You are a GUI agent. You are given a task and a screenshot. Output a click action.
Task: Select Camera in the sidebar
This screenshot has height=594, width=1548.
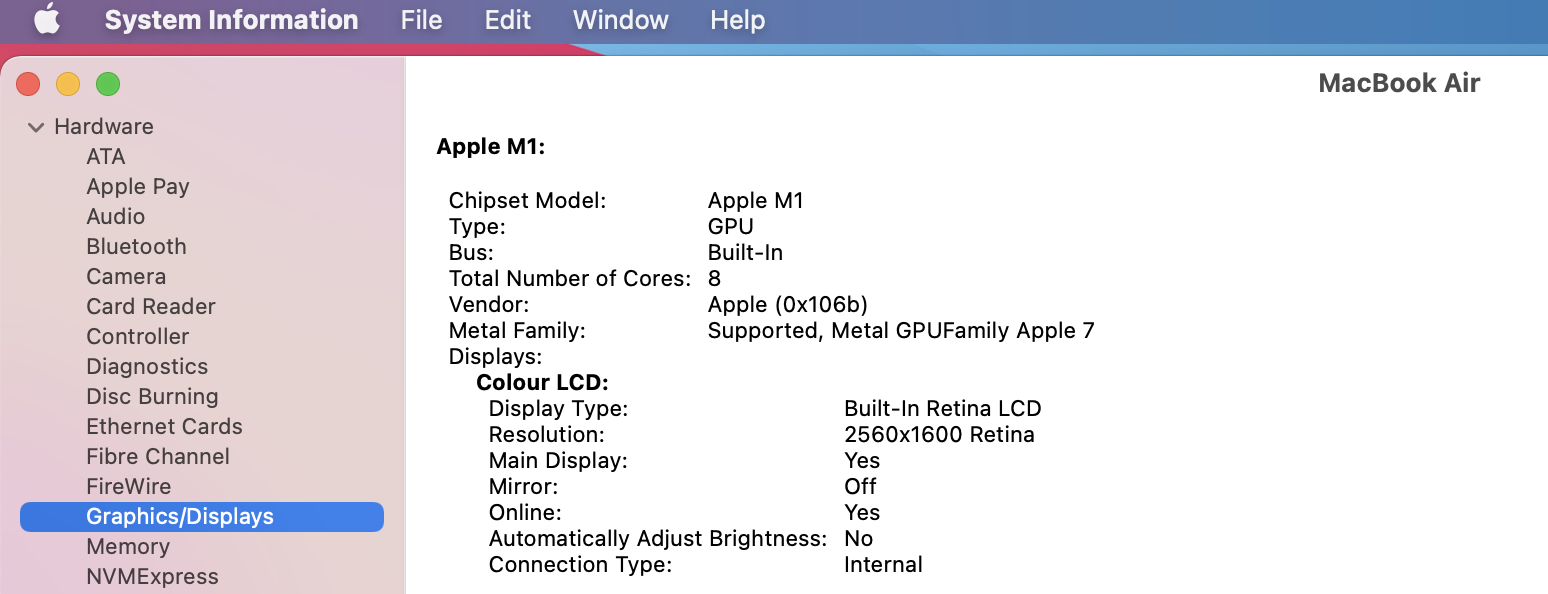tap(126, 277)
